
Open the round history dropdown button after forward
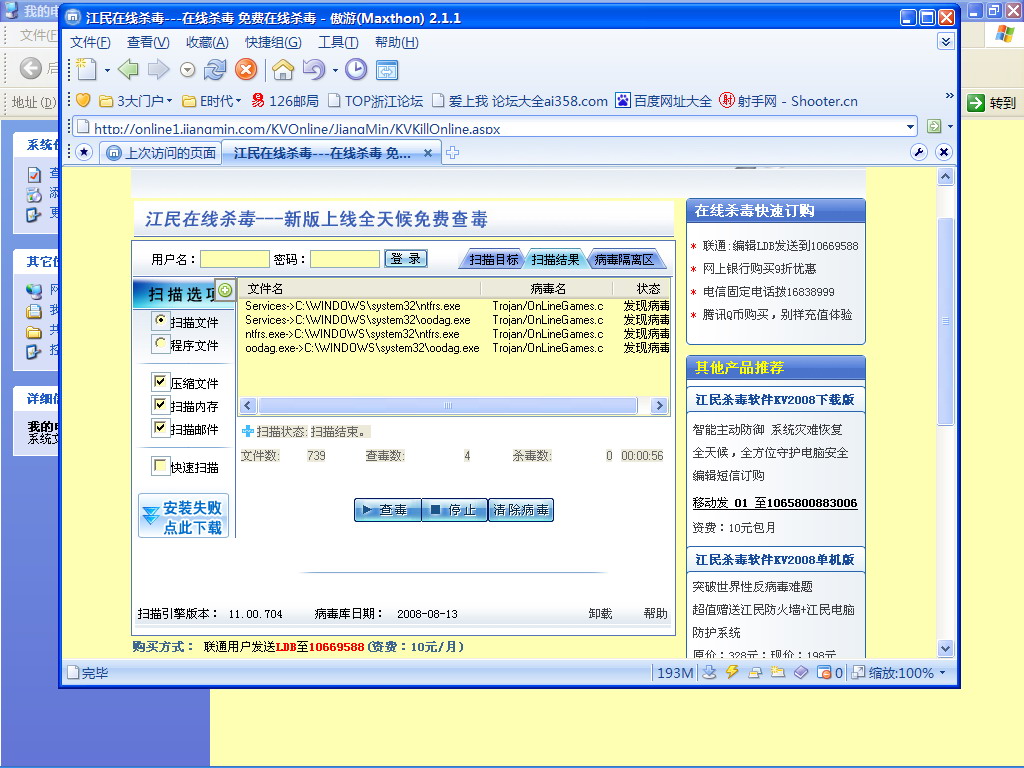[x=187, y=70]
